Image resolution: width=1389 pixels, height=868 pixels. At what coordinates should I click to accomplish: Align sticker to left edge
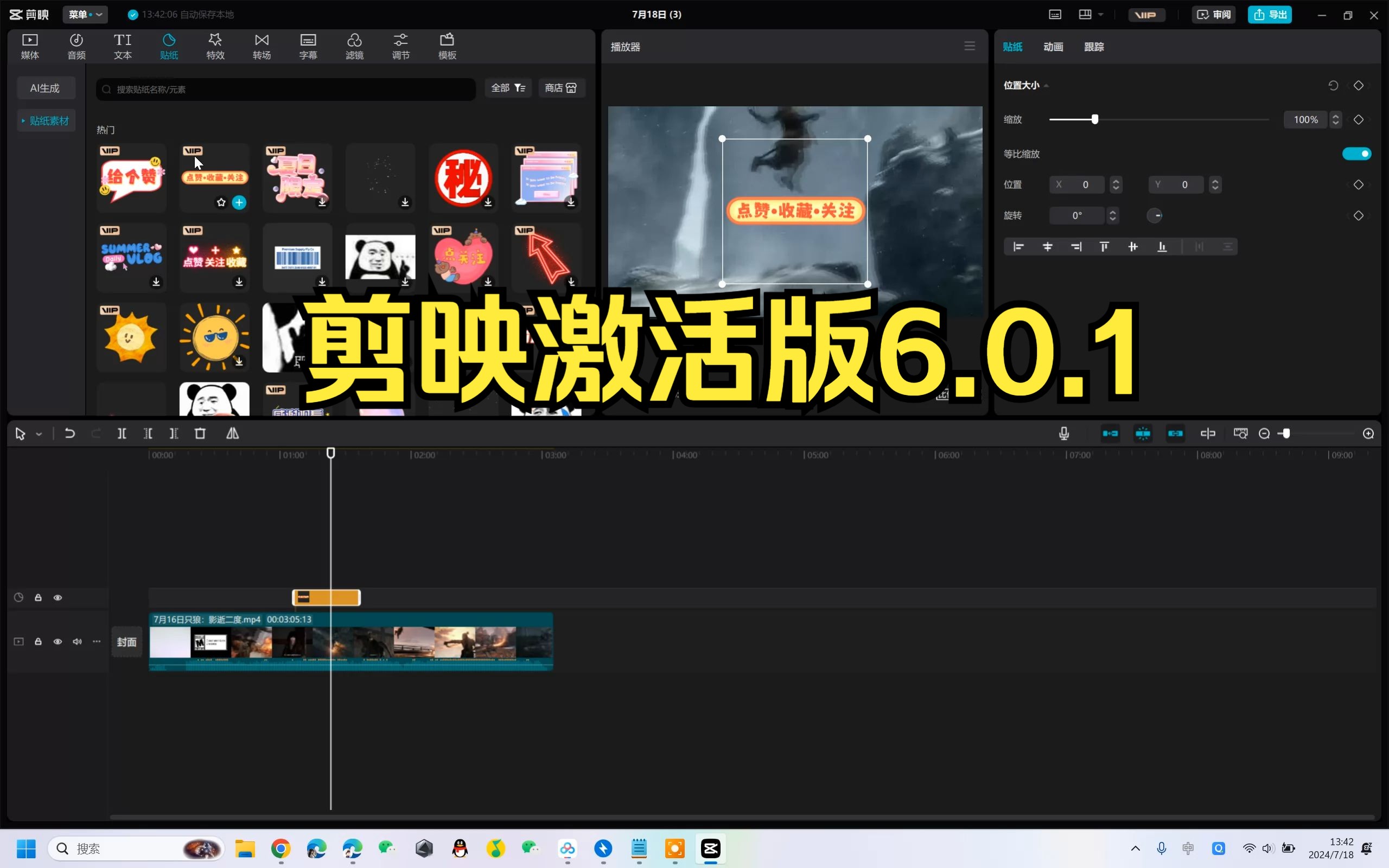(x=1019, y=246)
